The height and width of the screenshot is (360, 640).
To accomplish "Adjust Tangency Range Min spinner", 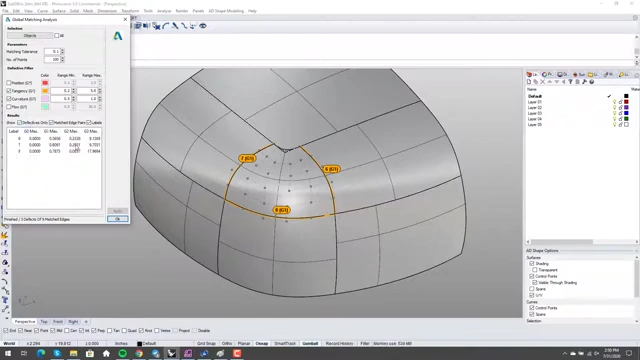I will 73,91.
